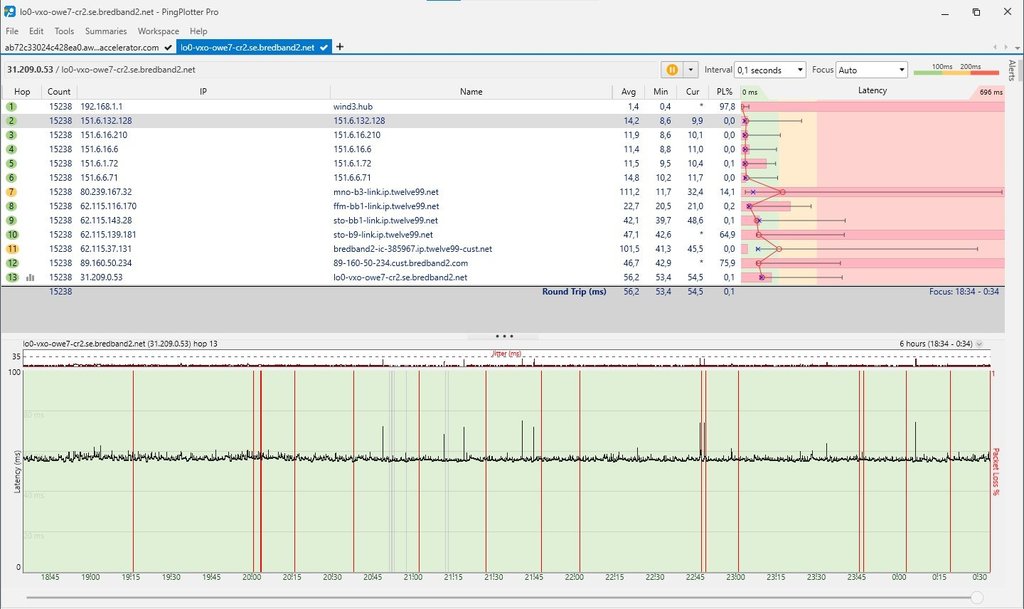Click the timeline slider handle at bottom

tap(976, 597)
